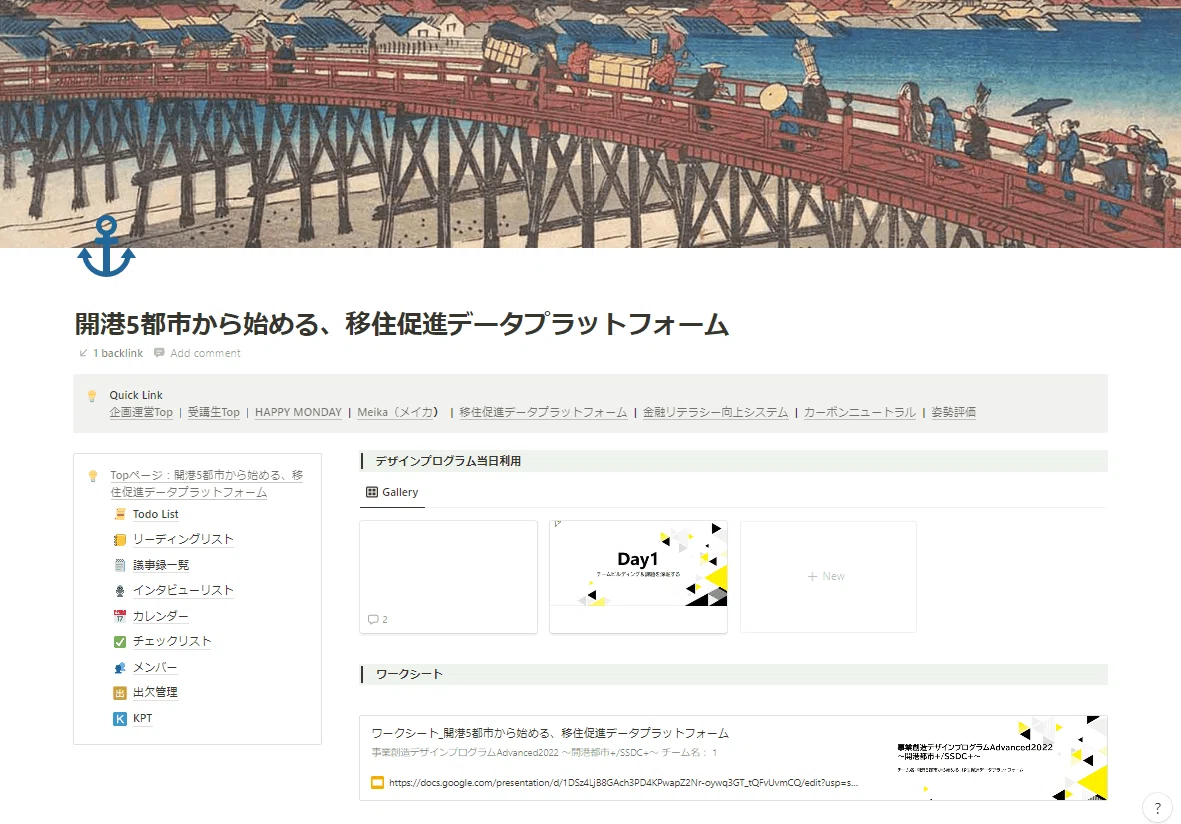The width and height of the screenshot is (1181, 824).
Task: Click the Google Slides icon beside the URL
Action: point(377,783)
